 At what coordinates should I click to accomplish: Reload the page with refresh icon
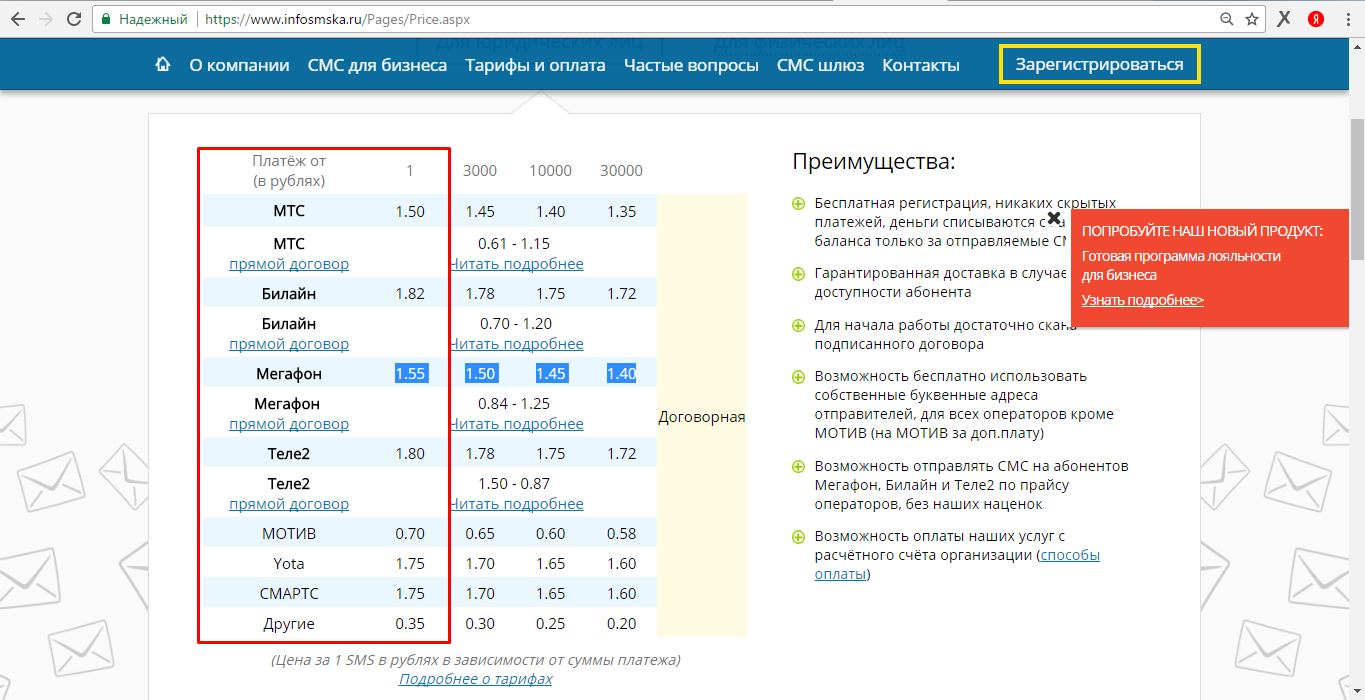point(74,19)
